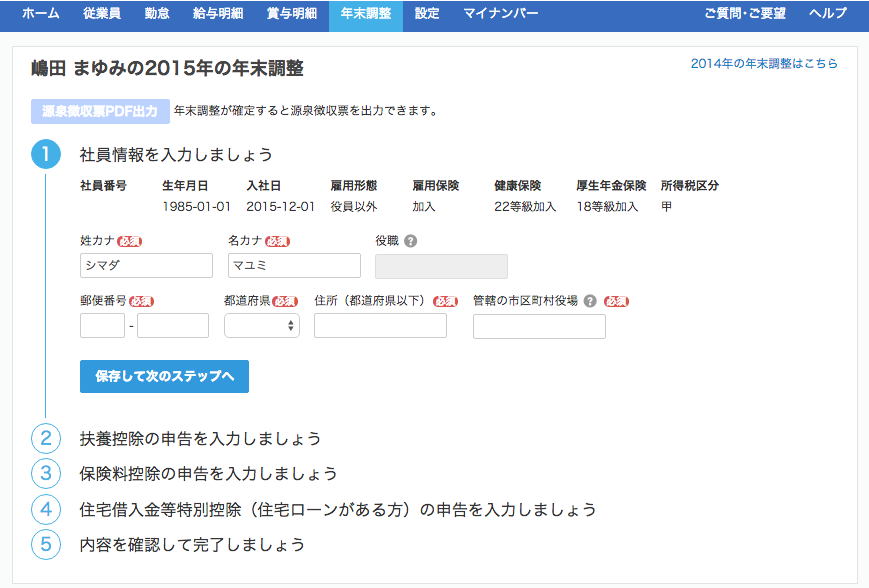Click 18等級加入 pension value
Image resolution: width=869 pixels, height=588 pixels.
tap(607, 207)
